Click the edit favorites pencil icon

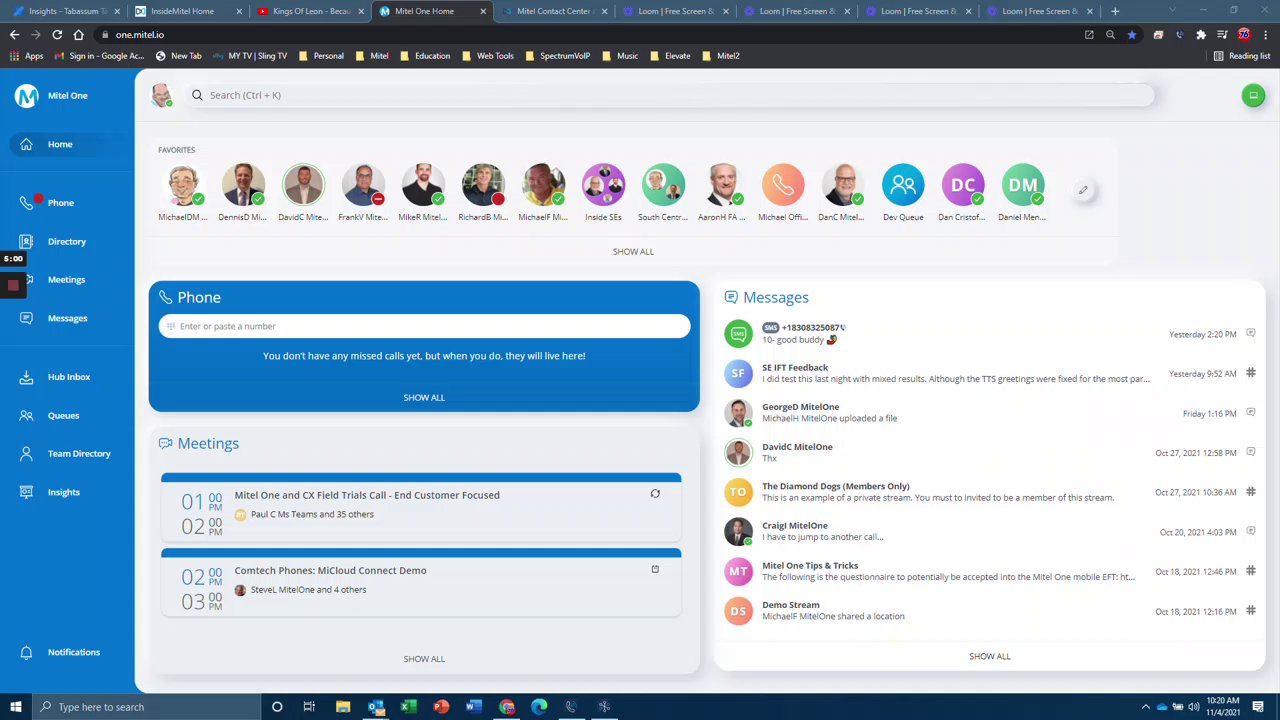[1083, 190]
